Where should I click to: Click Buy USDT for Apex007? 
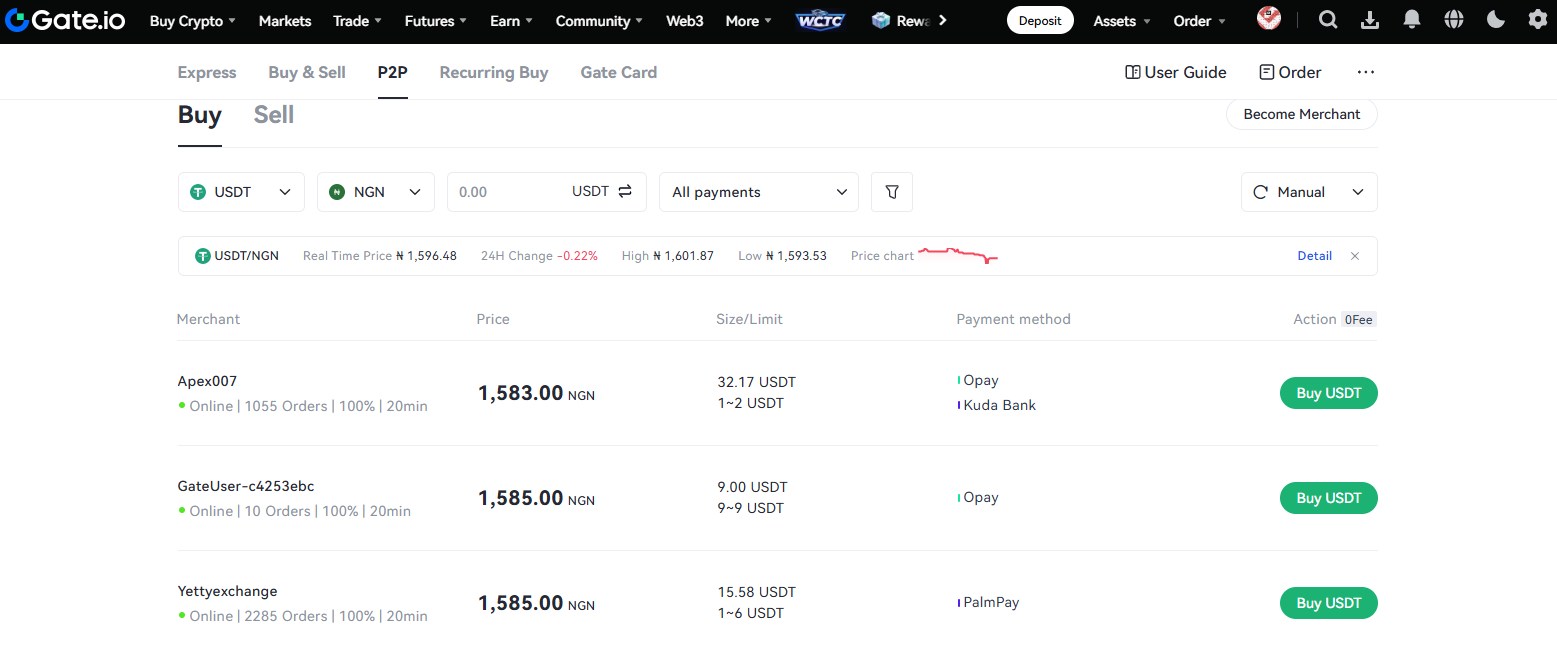click(1329, 393)
